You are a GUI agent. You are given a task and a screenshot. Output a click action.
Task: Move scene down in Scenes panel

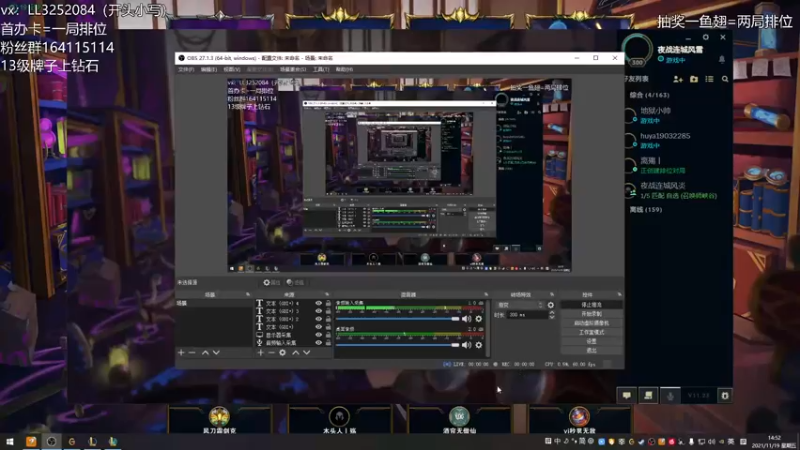click(x=216, y=353)
